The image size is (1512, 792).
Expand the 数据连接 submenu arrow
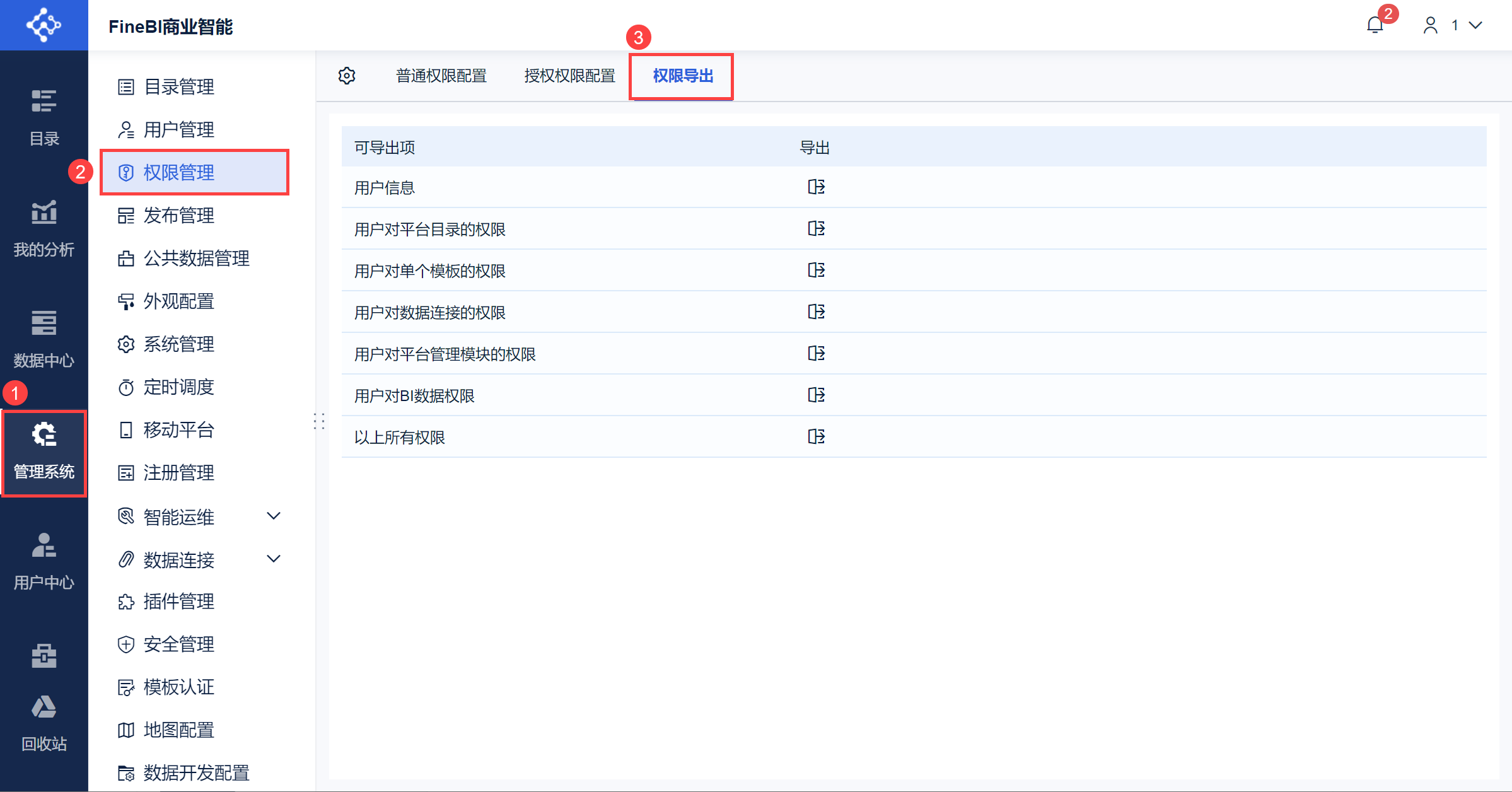tap(273, 559)
